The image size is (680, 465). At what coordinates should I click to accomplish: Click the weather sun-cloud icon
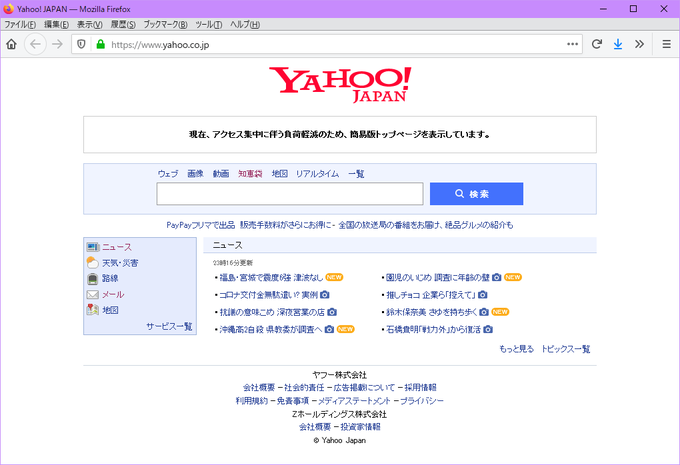click(x=92, y=262)
